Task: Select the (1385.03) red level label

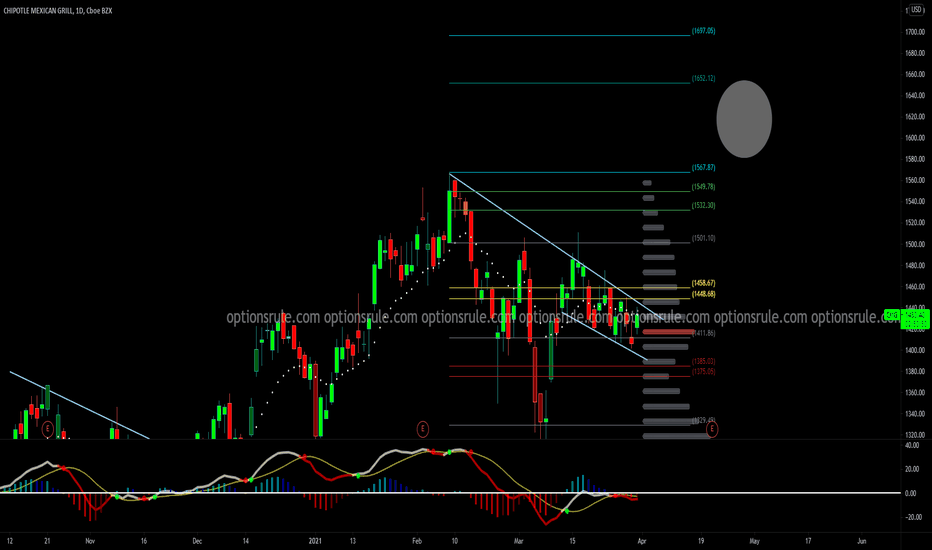Action: pos(703,361)
